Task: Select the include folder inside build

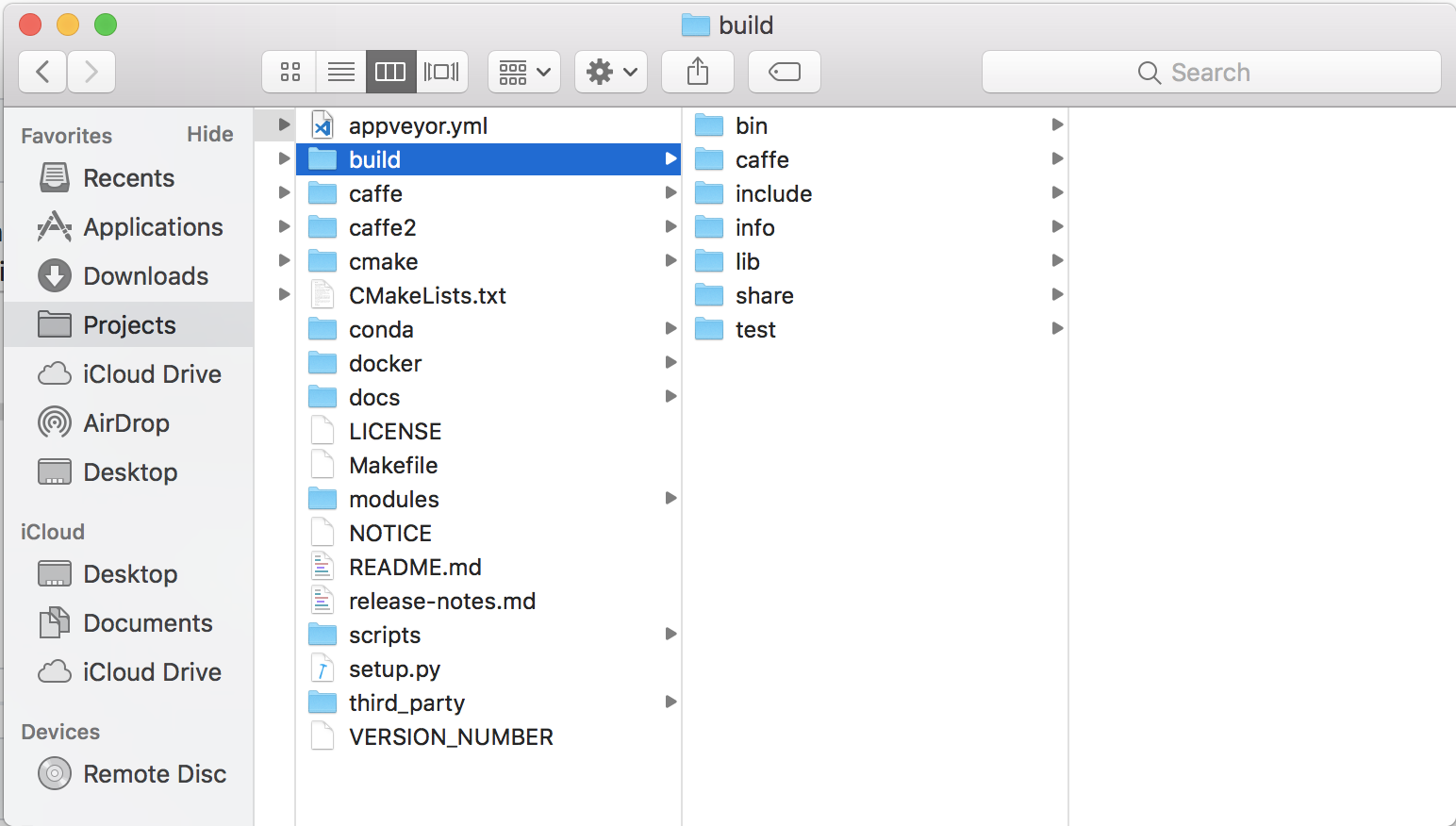Action: tap(773, 192)
